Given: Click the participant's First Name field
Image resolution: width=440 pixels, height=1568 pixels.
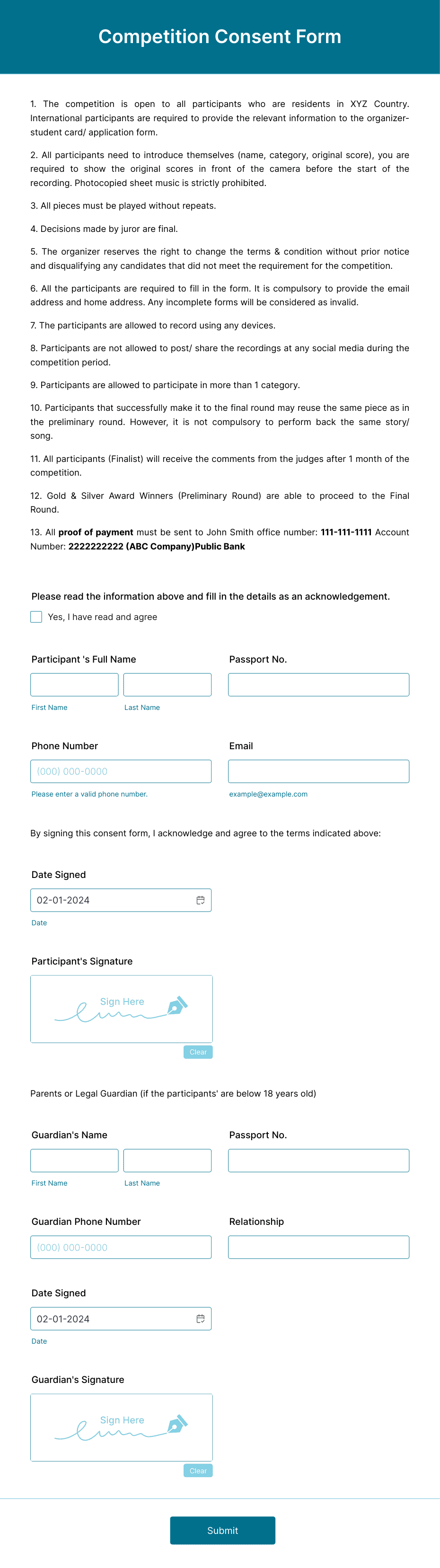Looking at the screenshot, I should pyautogui.click(x=74, y=684).
